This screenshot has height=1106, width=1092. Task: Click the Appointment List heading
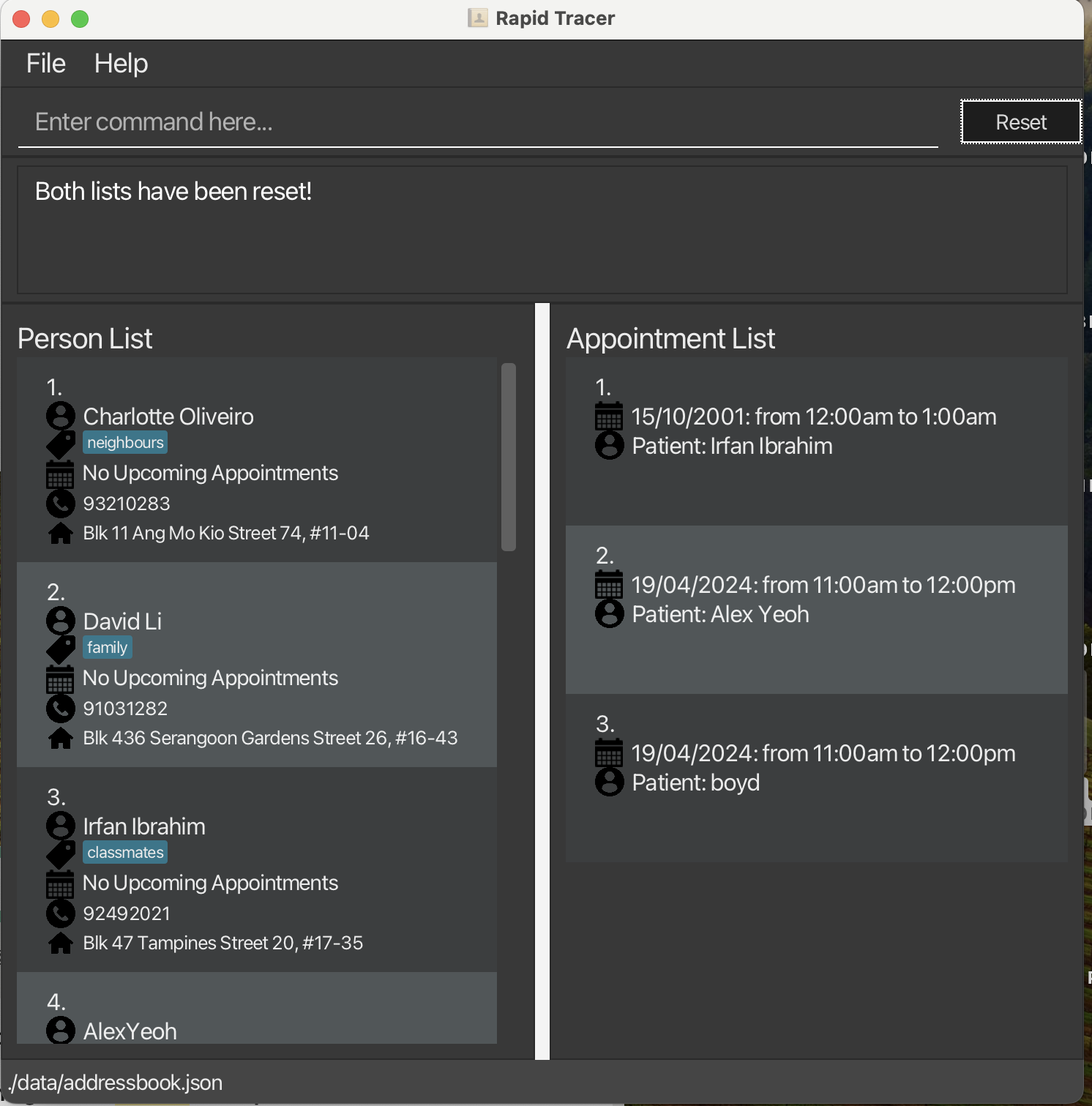tap(670, 339)
